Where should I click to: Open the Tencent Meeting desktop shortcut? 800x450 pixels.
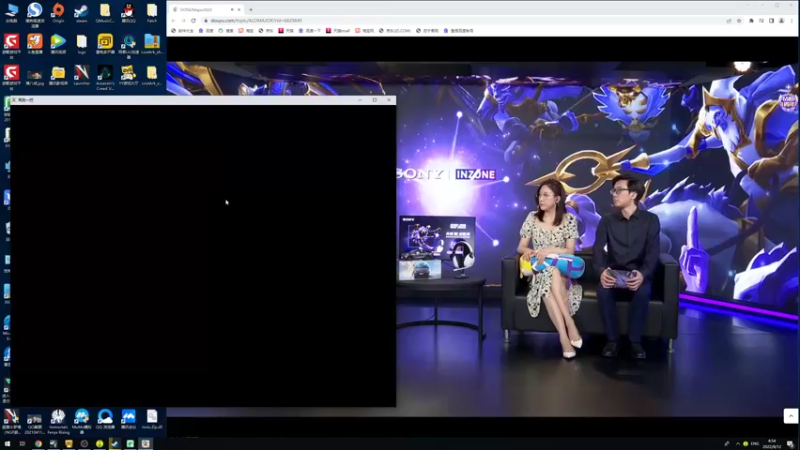[x=128, y=419]
